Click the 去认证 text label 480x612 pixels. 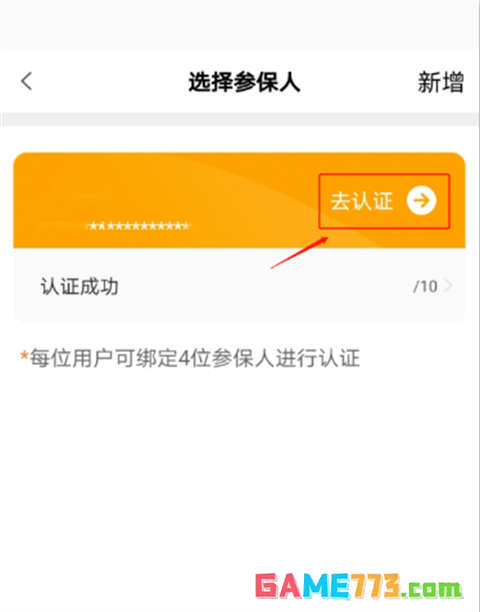click(361, 201)
